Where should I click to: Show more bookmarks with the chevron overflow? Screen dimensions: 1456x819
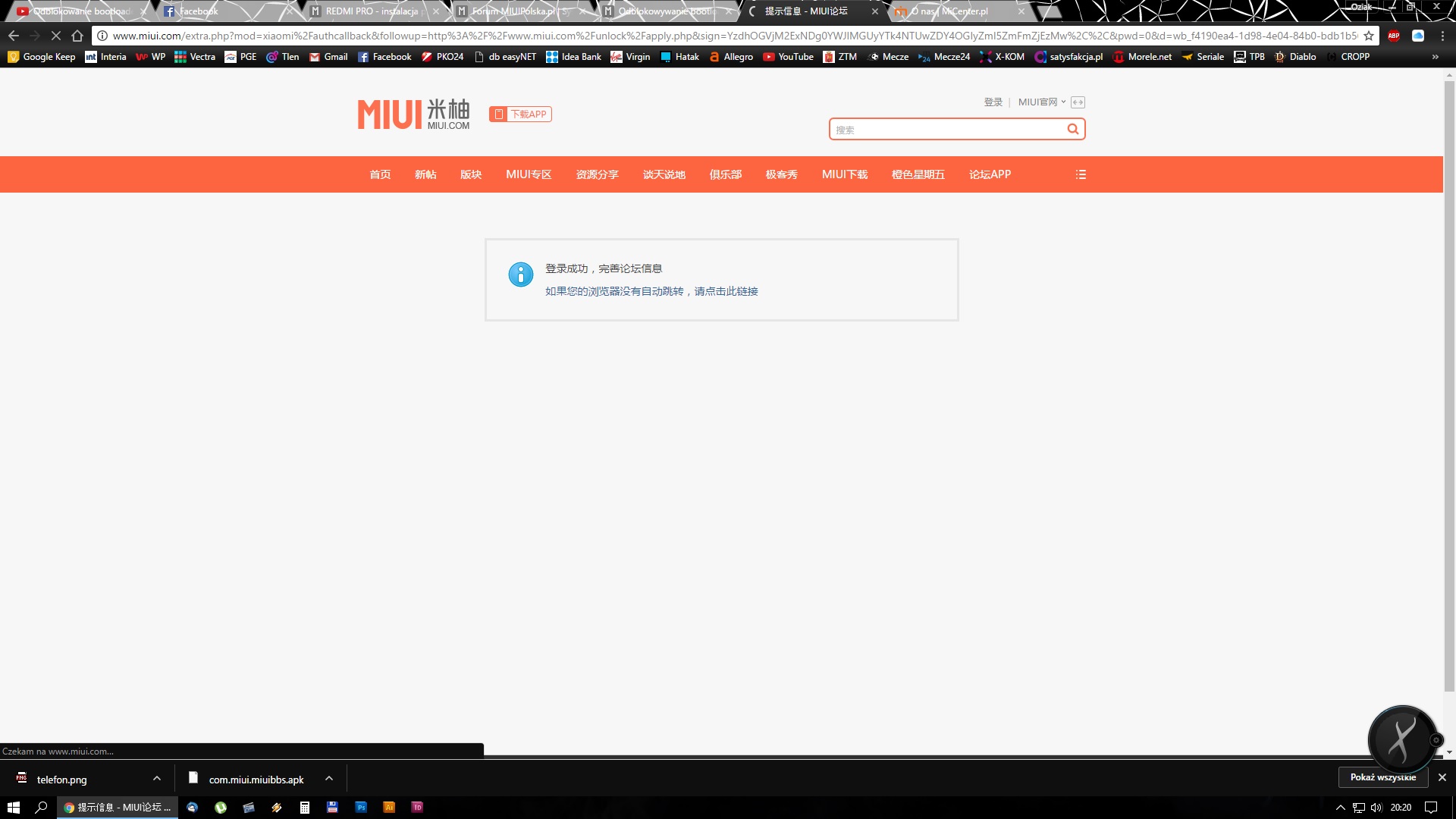point(1435,57)
